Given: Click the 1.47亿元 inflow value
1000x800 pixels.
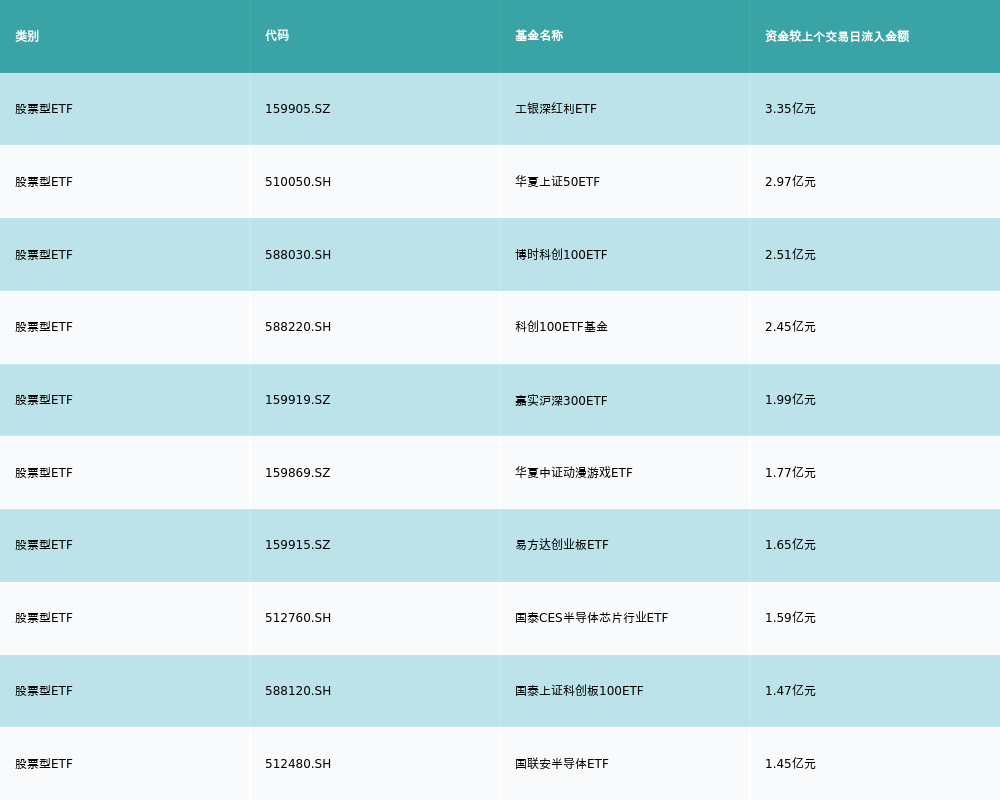Looking at the screenshot, I should pos(790,691).
